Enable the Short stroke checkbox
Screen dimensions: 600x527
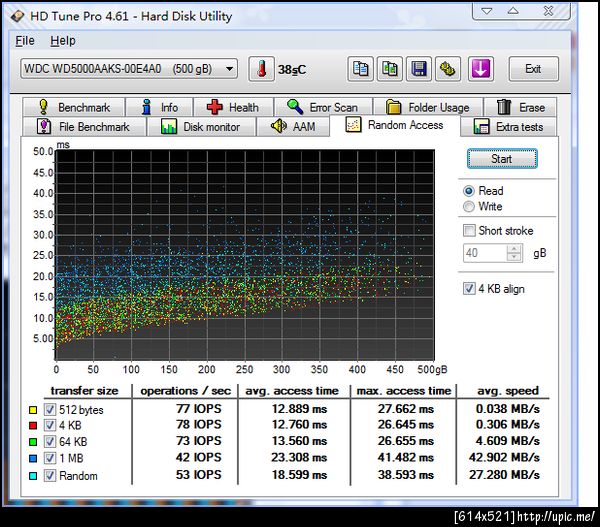click(x=469, y=231)
